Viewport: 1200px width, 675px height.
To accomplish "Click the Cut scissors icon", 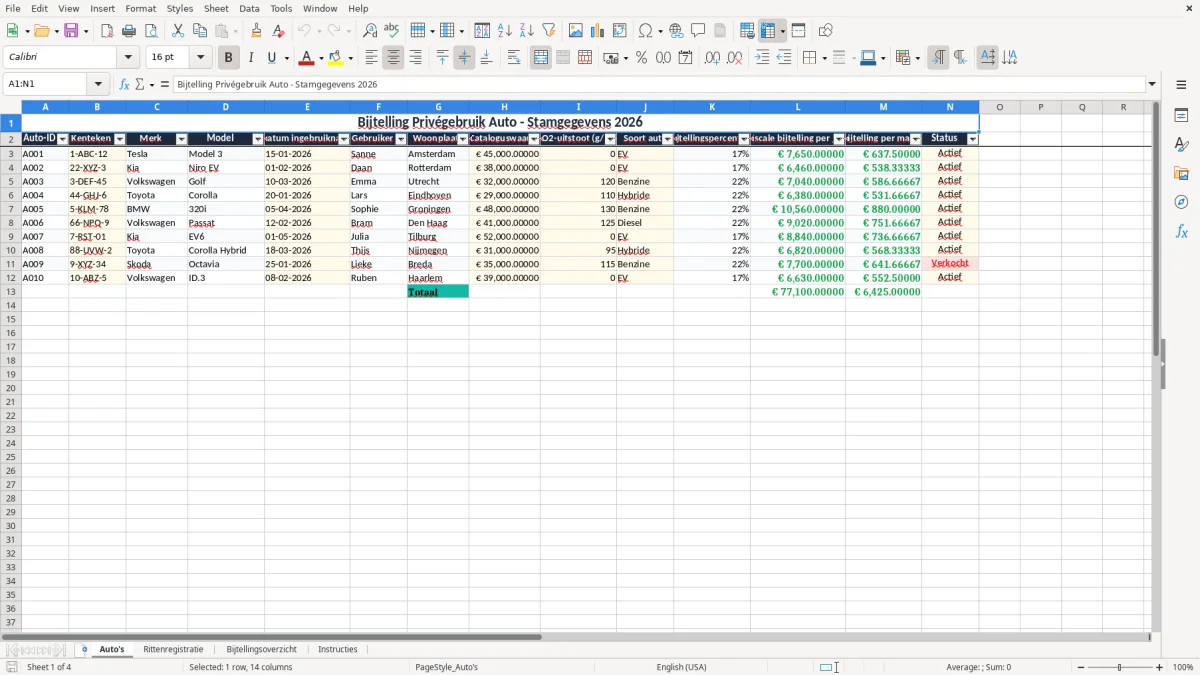I will 178,31.
